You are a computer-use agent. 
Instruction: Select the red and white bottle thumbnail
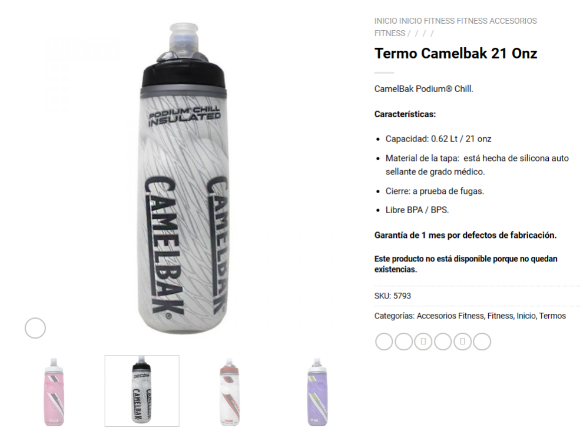click(x=229, y=391)
